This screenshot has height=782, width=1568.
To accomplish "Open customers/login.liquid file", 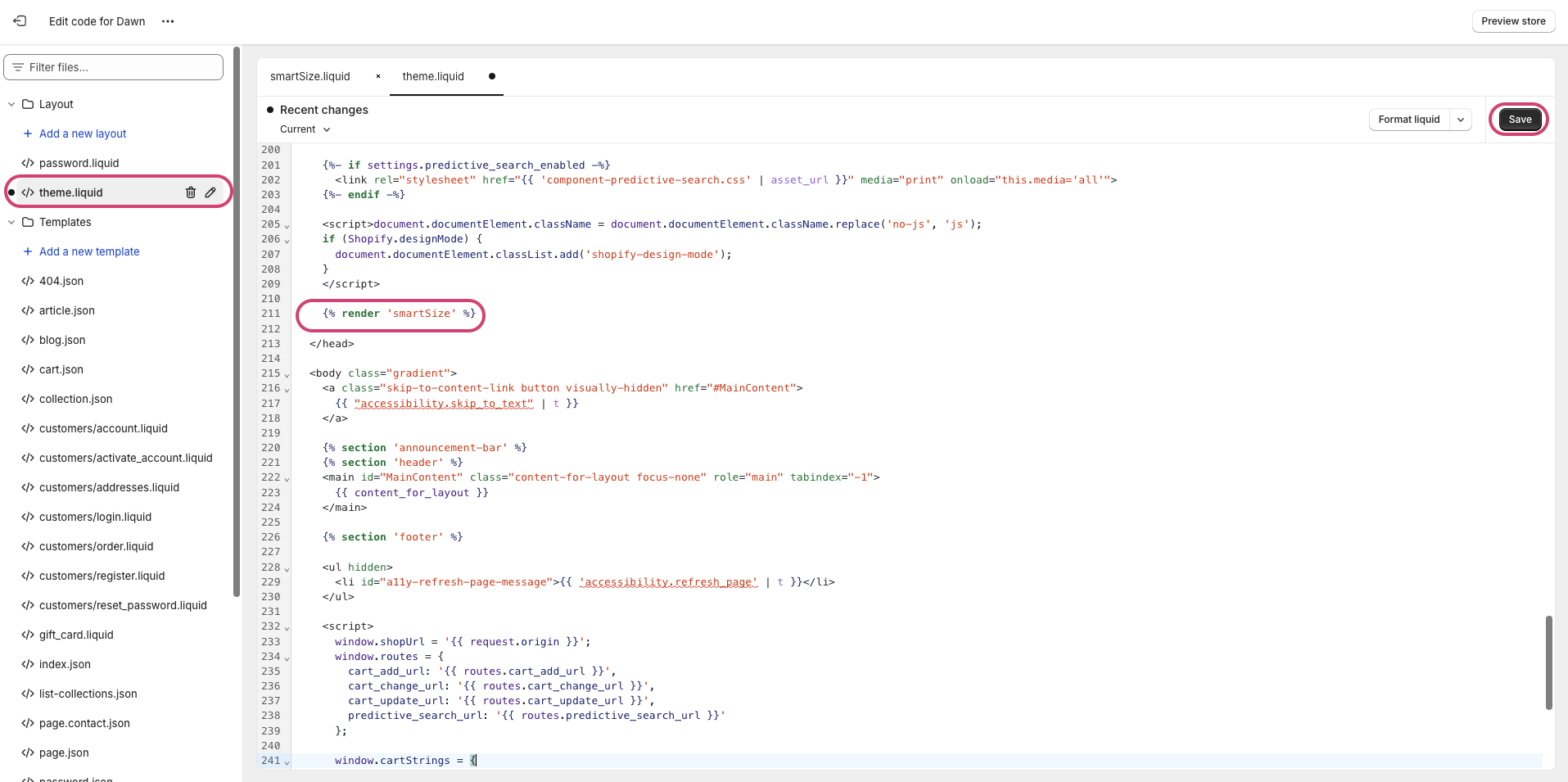I will point(95,517).
